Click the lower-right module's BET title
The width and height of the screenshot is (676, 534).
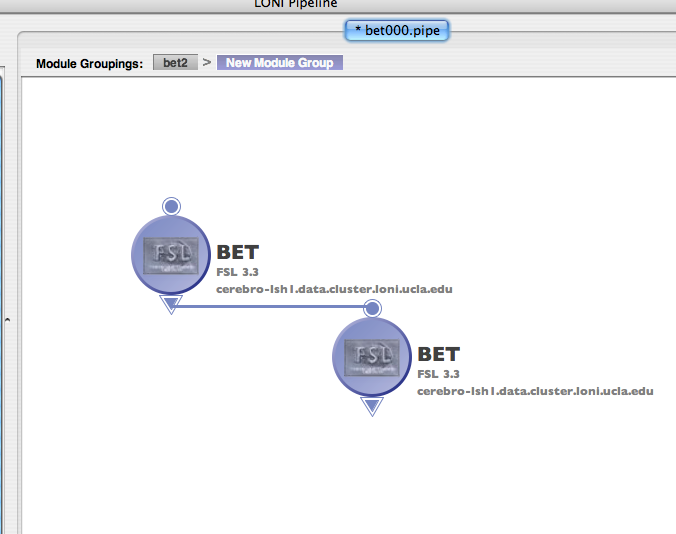click(438, 355)
